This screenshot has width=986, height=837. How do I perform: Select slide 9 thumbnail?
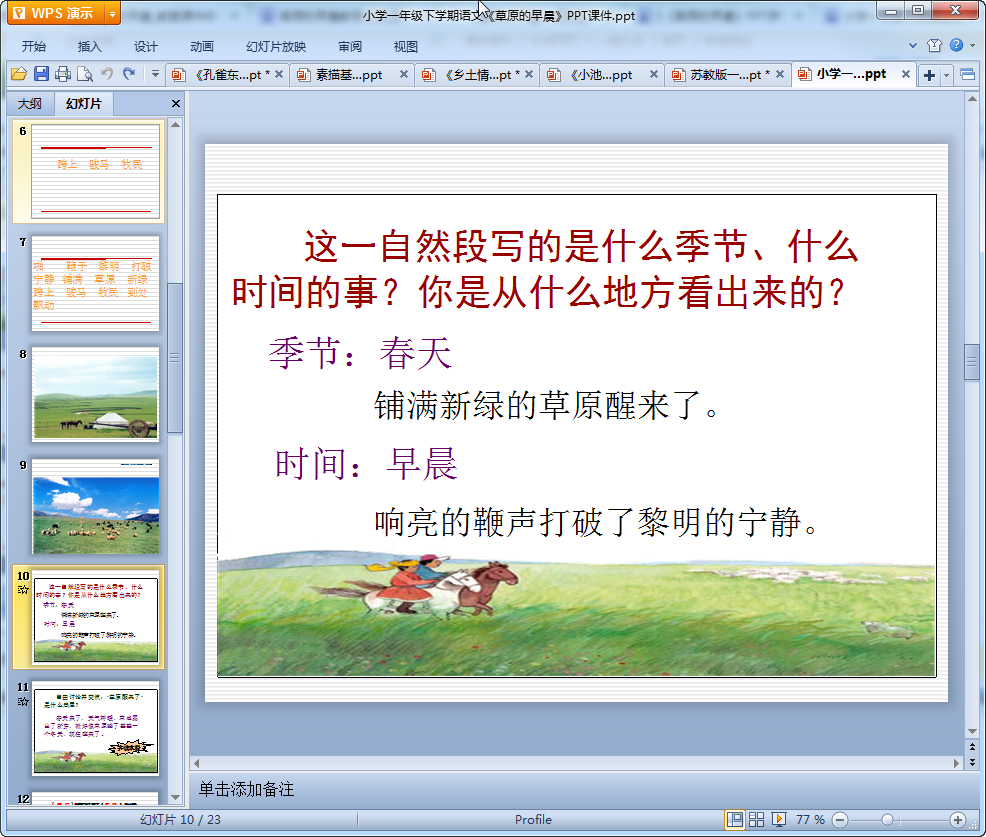[x=96, y=506]
